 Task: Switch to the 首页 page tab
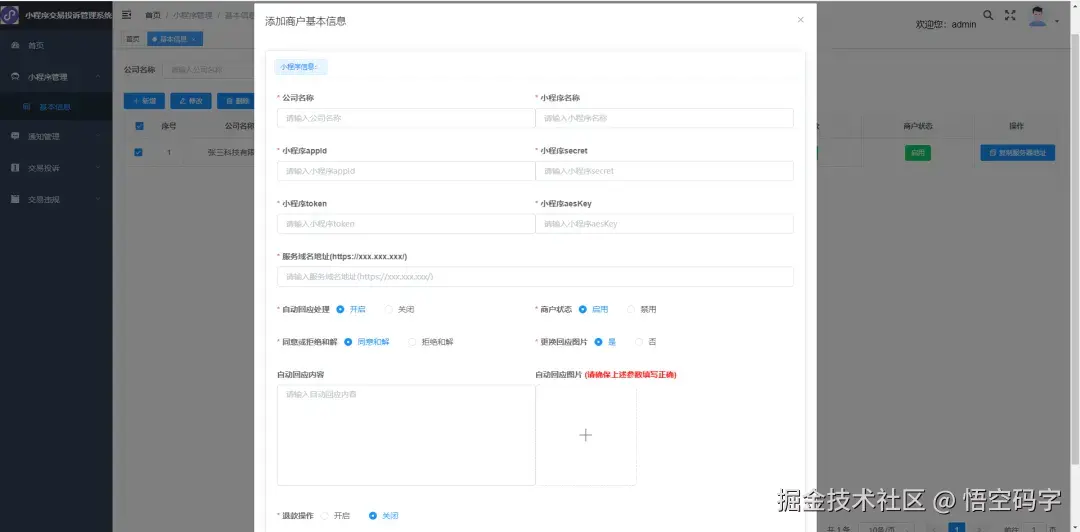(x=132, y=39)
